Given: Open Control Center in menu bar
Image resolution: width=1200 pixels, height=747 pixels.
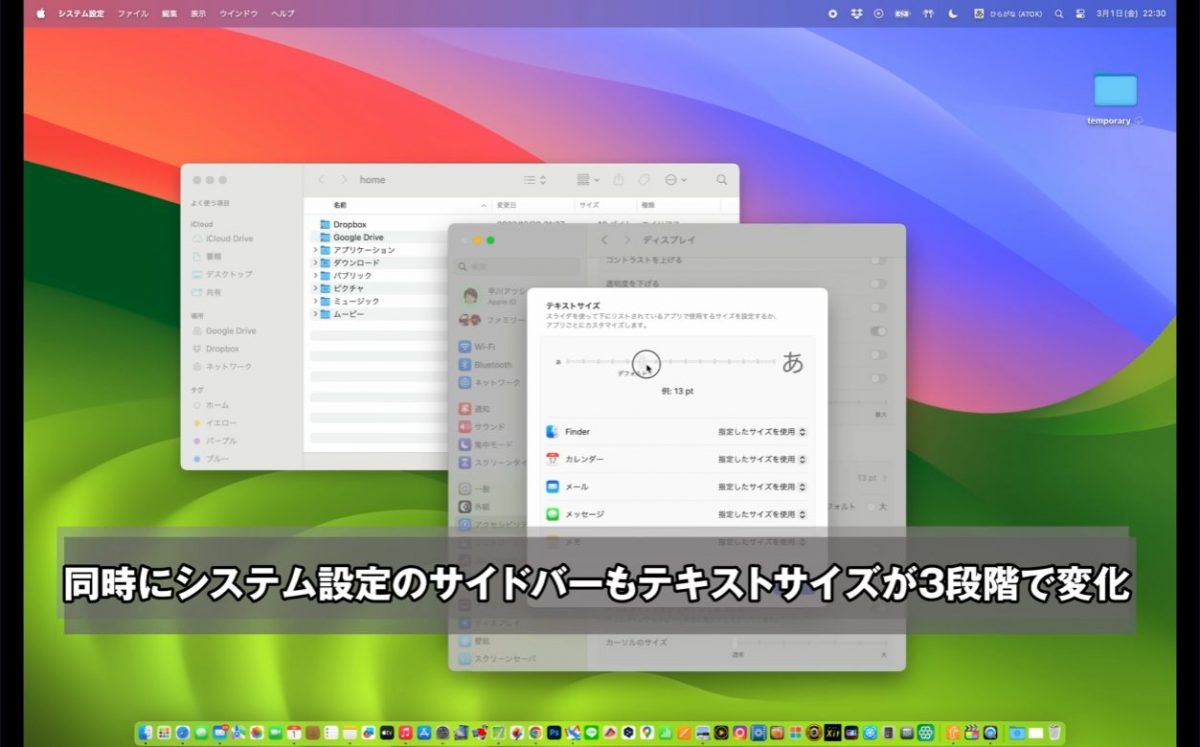Looking at the screenshot, I should pos(1080,14).
